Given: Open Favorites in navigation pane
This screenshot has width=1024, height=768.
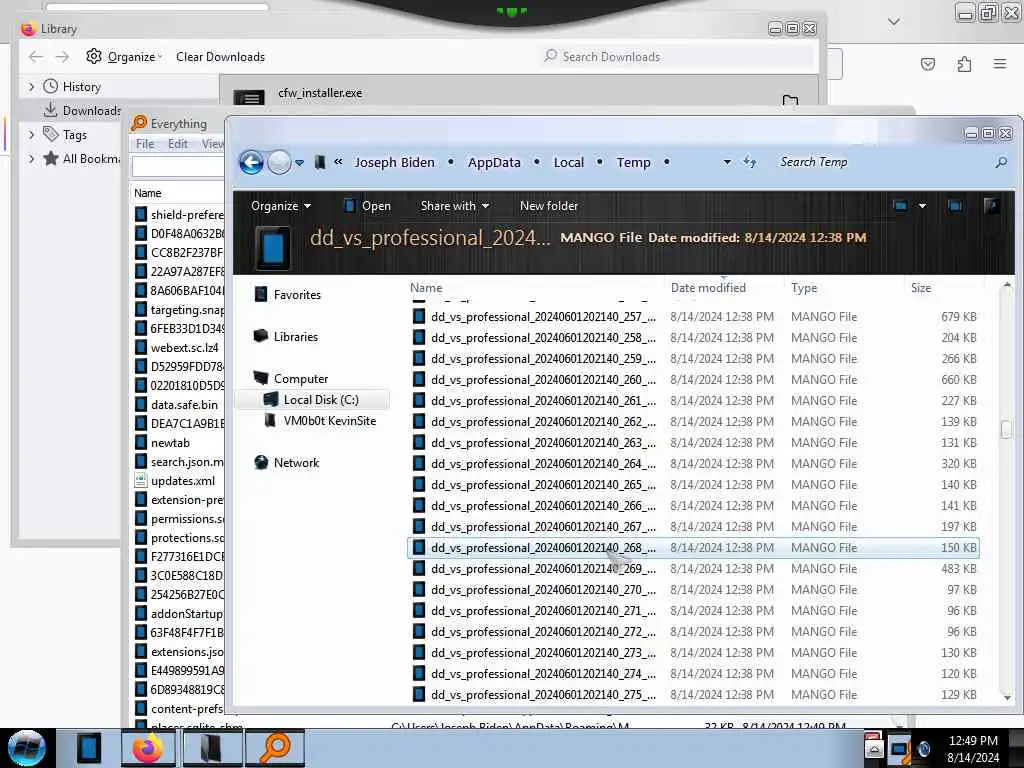Looking at the screenshot, I should [297, 295].
